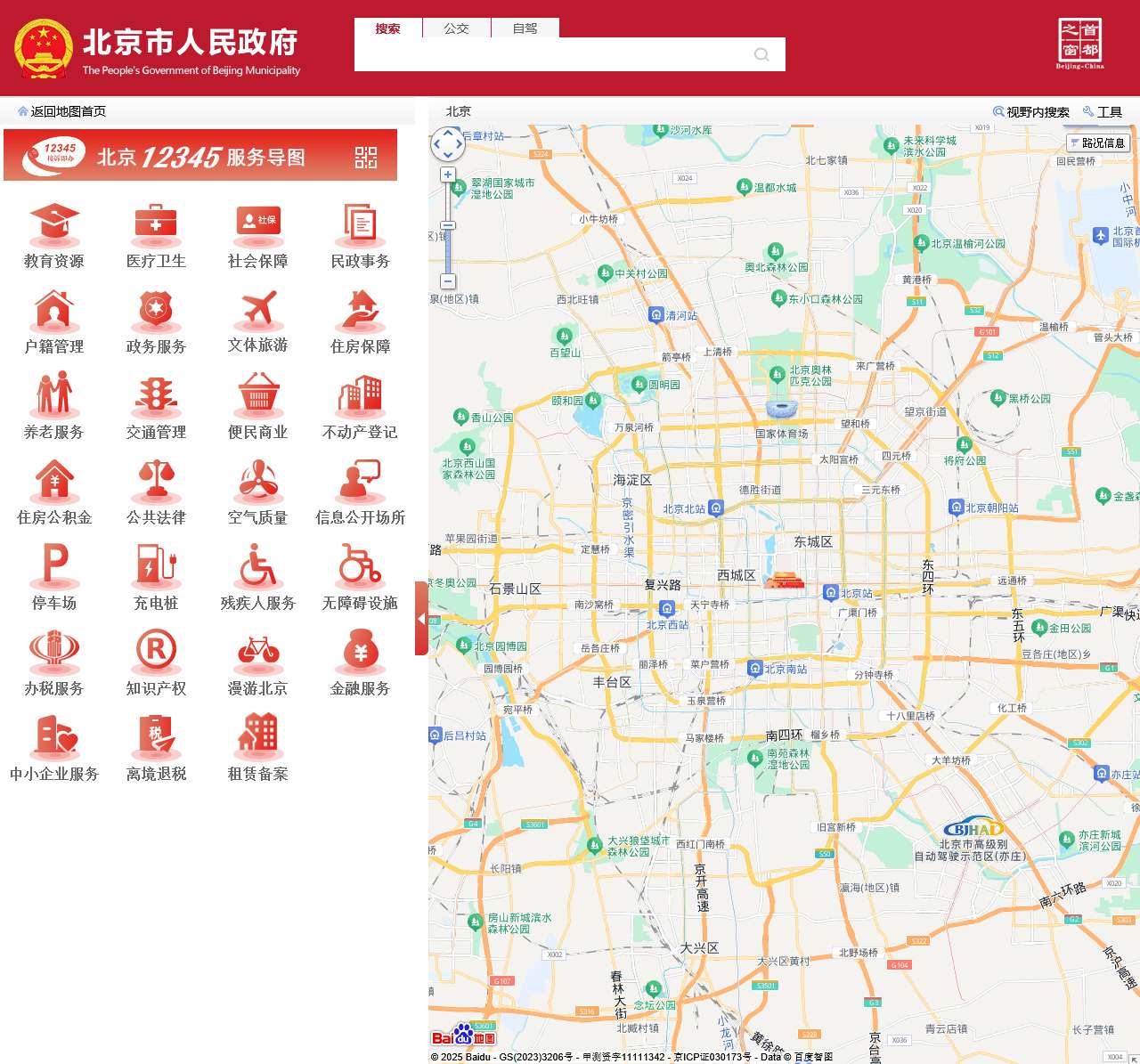Collapse the left sidebar with red arrow
Viewport: 1140px width, 1064px height.
coord(421,618)
